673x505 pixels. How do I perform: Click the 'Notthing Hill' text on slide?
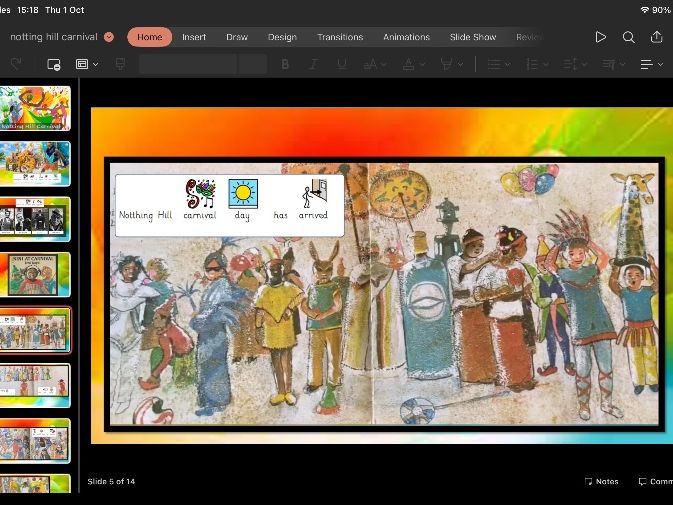click(146, 215)
